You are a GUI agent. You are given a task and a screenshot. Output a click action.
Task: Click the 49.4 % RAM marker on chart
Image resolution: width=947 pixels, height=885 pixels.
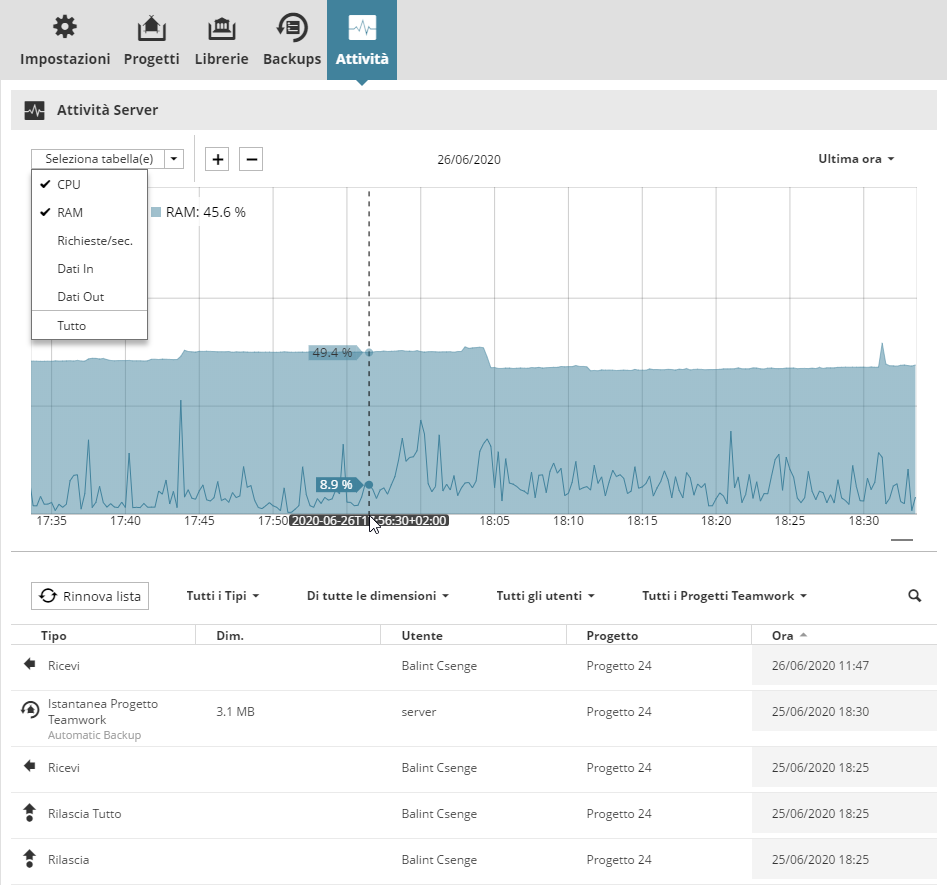[x=333, y=353]
